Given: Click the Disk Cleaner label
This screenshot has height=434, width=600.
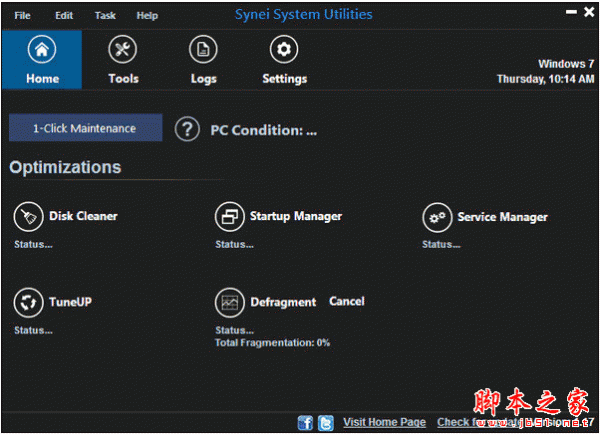Looking at the screenshot, I should coord(83,216).
